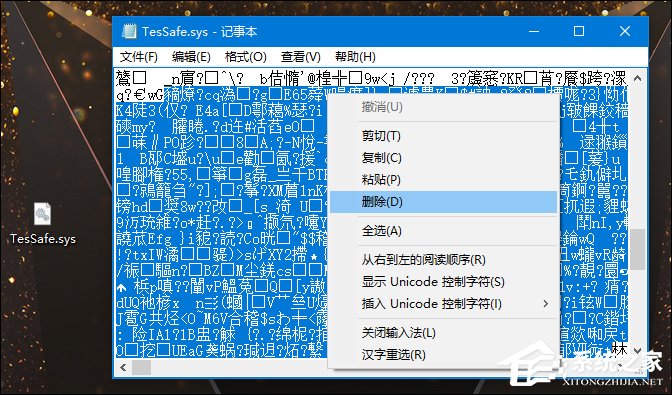The image size is (672, 395).
Task: Close the TesSafe.sys Notepad window
Action: tap(625, 31)
